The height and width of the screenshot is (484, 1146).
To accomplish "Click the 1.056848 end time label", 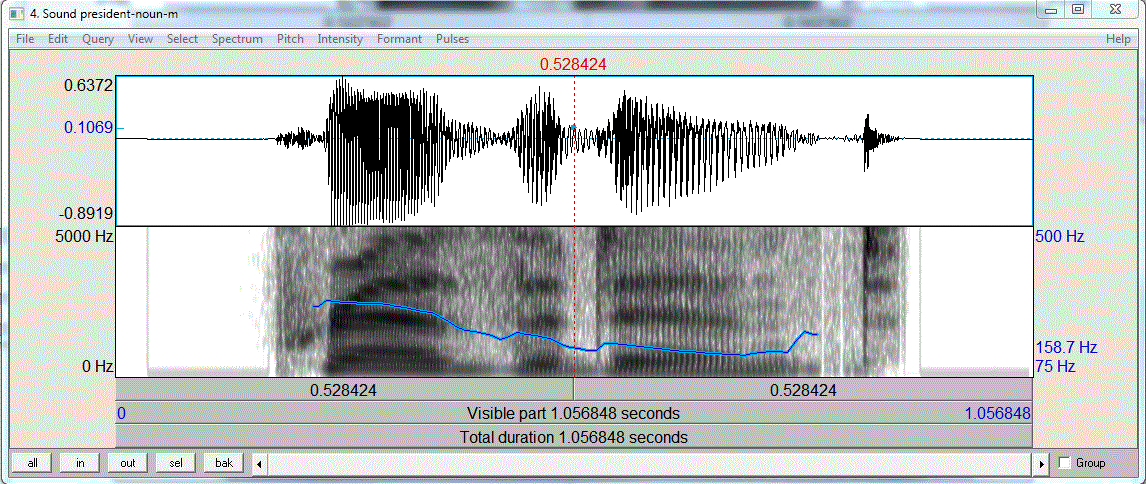I will 998,414.
